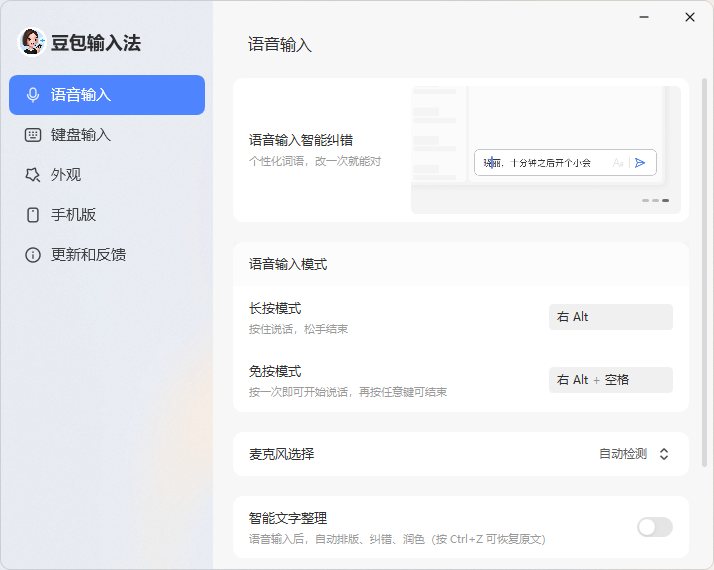
Task: Click the keyboard icon in sidebar
Action: pos(33,135)
